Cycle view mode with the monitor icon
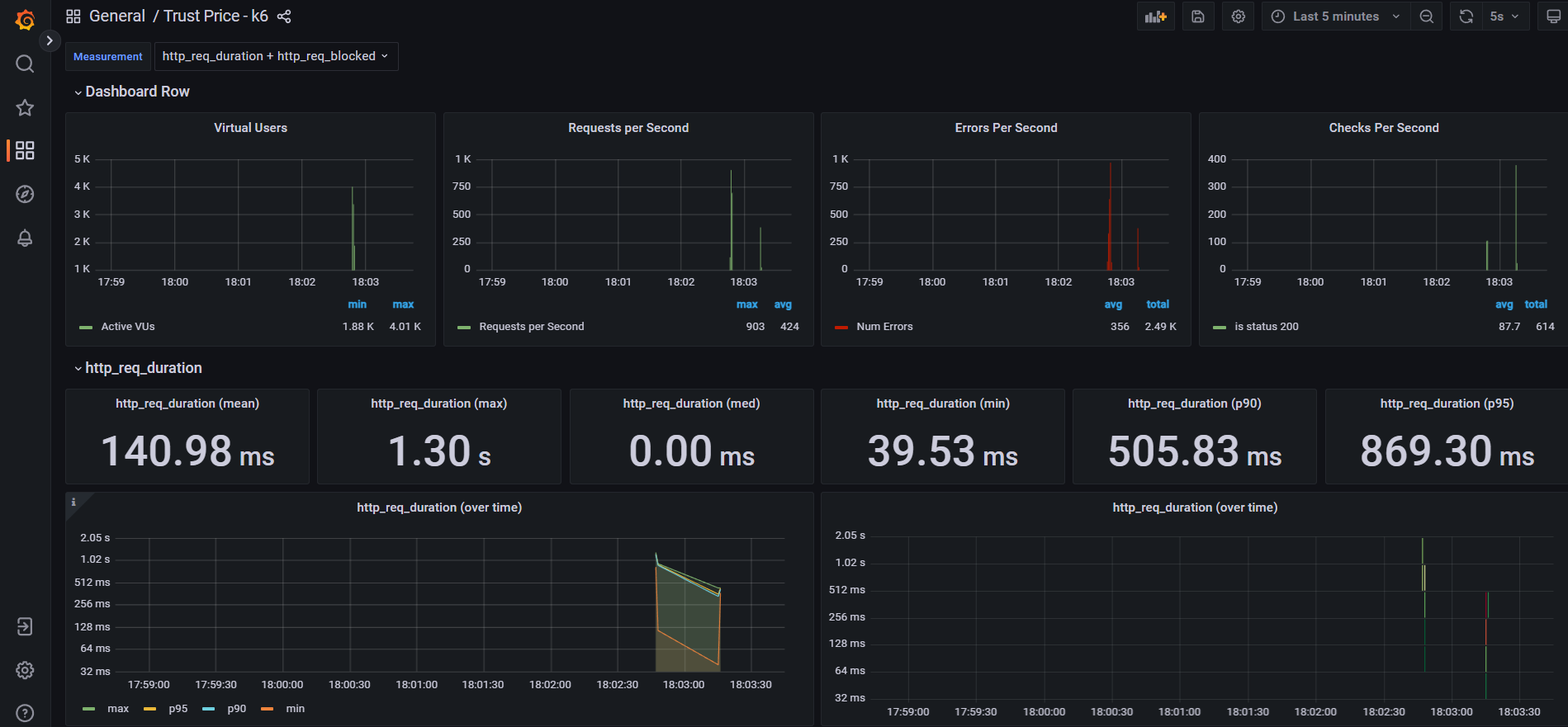The height and width of the screenshot is (727, 1568). point(1553,17)
